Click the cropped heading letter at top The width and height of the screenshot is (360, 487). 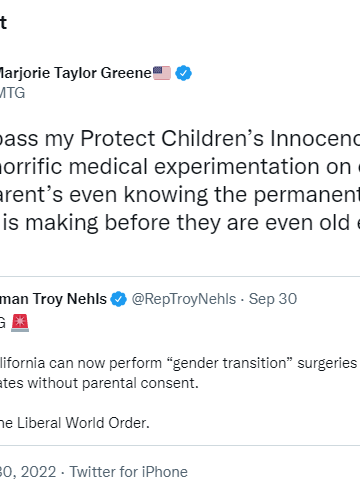[3, 23]
